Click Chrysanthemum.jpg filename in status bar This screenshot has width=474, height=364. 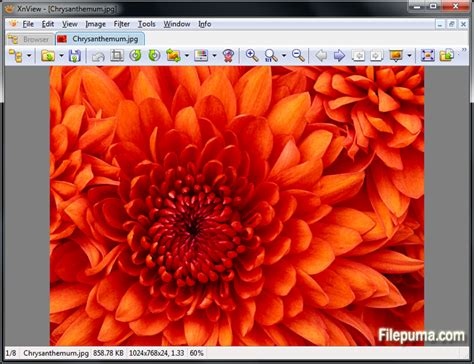click(56, 353)
